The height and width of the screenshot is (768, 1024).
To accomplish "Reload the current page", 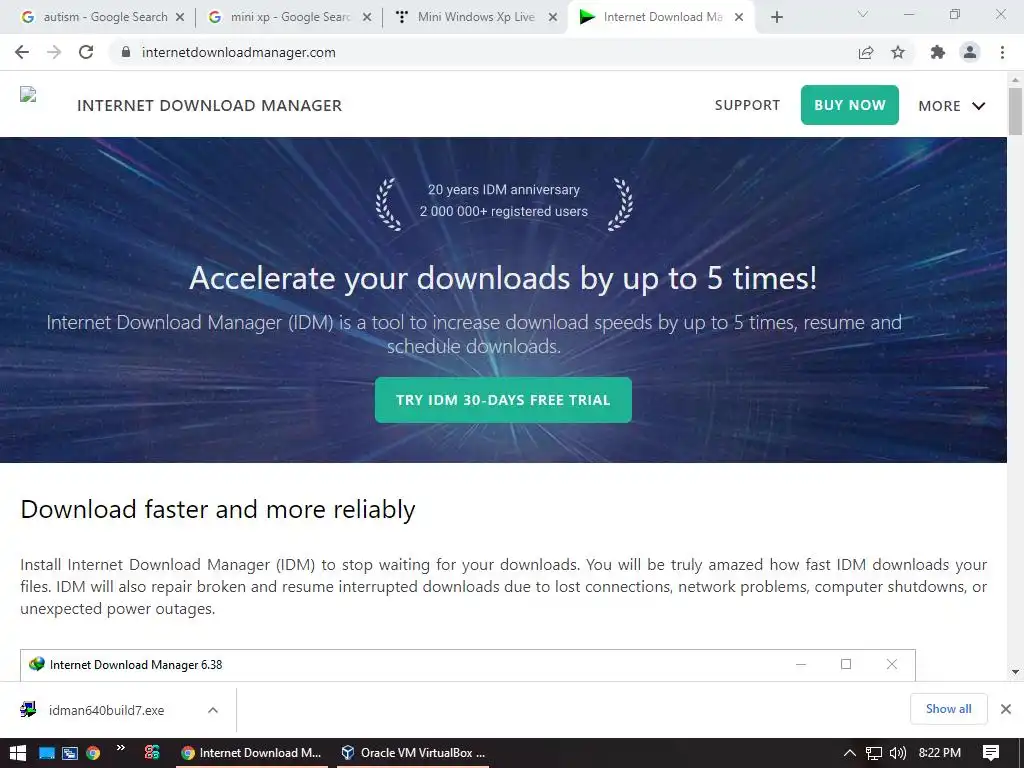I will 86,52.
